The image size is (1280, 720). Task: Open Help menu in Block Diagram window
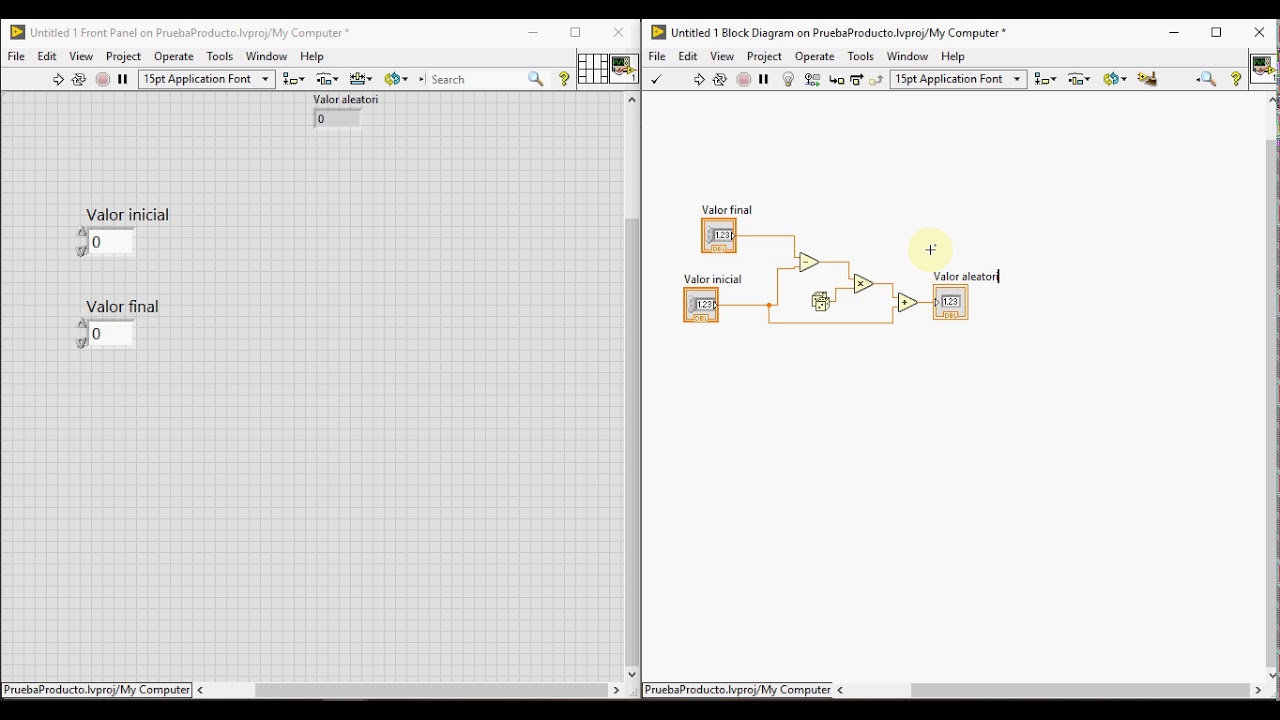tap(953, 56)
